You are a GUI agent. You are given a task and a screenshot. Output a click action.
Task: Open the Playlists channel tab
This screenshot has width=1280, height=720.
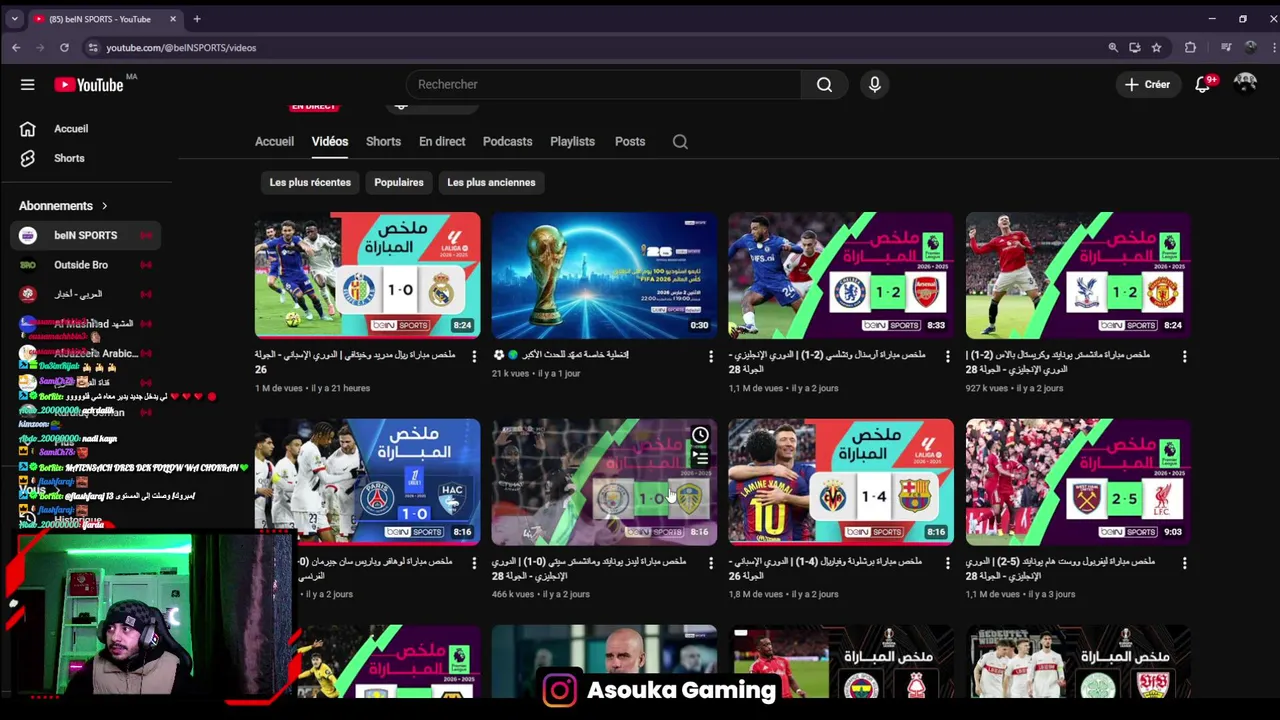572,142
